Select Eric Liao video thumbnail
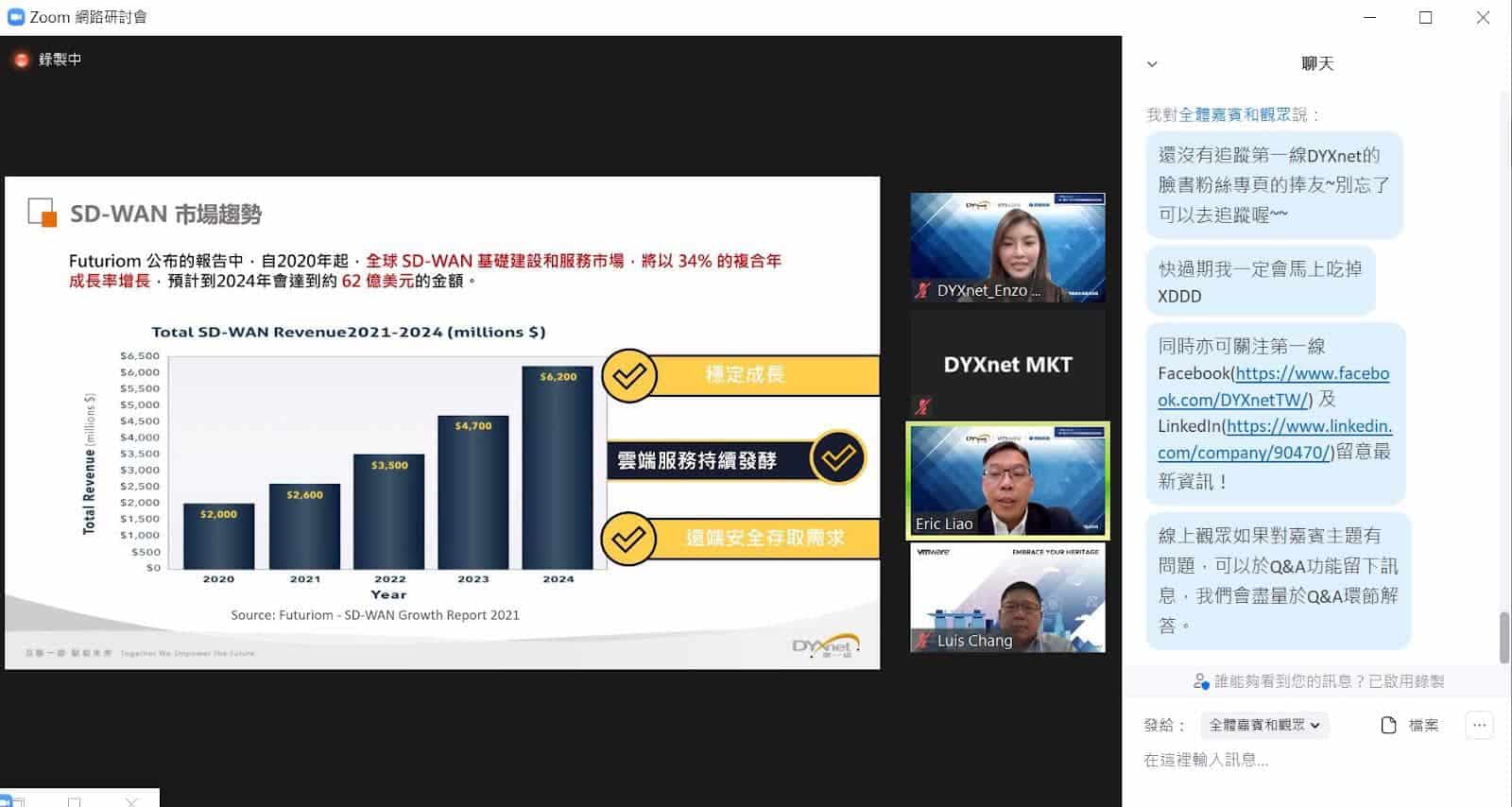The height and width of the screenshot is (807, 1512). coord(1007,481)
